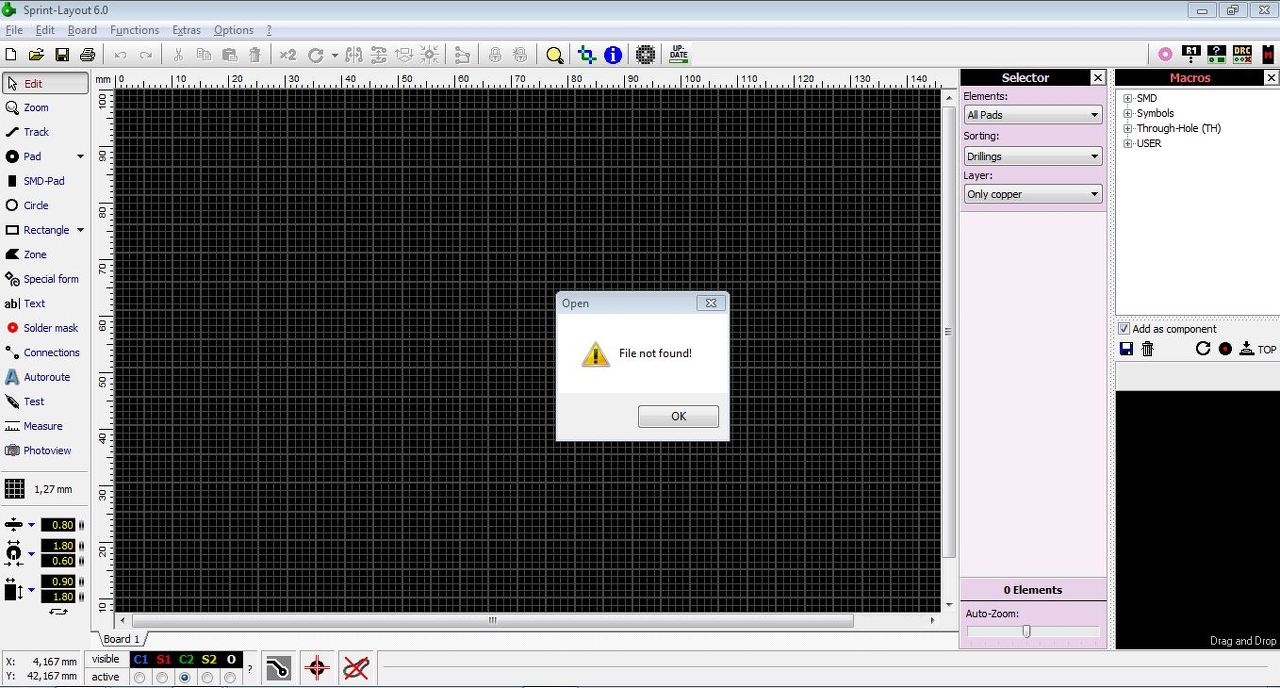Click the crosshair icon in the status bar

tap(317, 668)
